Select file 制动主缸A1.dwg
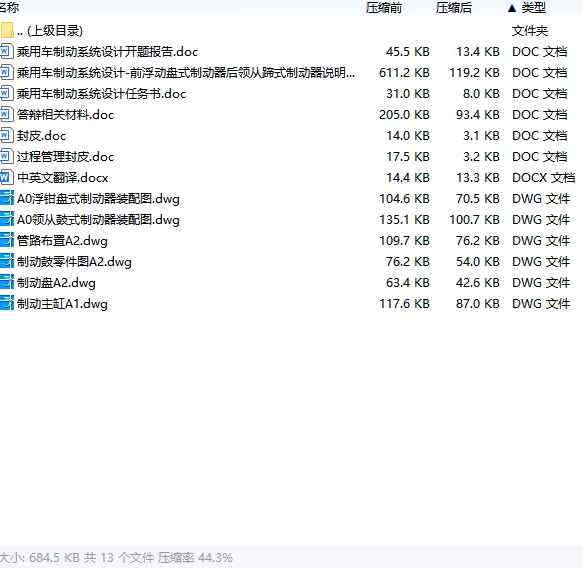The image size is (583, 568). (62, 303)
